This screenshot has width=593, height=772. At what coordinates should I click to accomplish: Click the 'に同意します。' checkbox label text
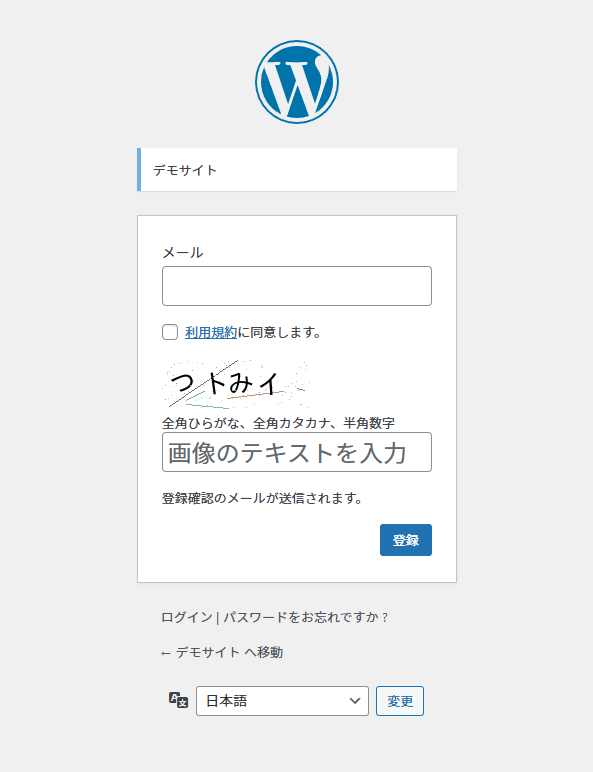point(279,333)
